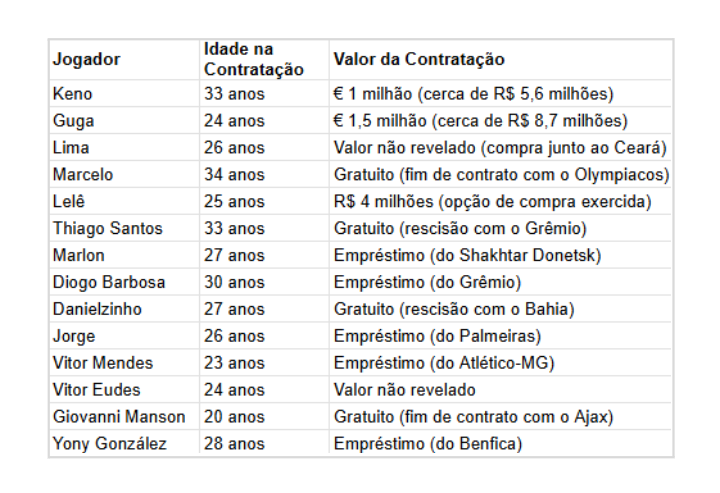Click Yony González's Benfica loan cell

(x=501, y=443)
